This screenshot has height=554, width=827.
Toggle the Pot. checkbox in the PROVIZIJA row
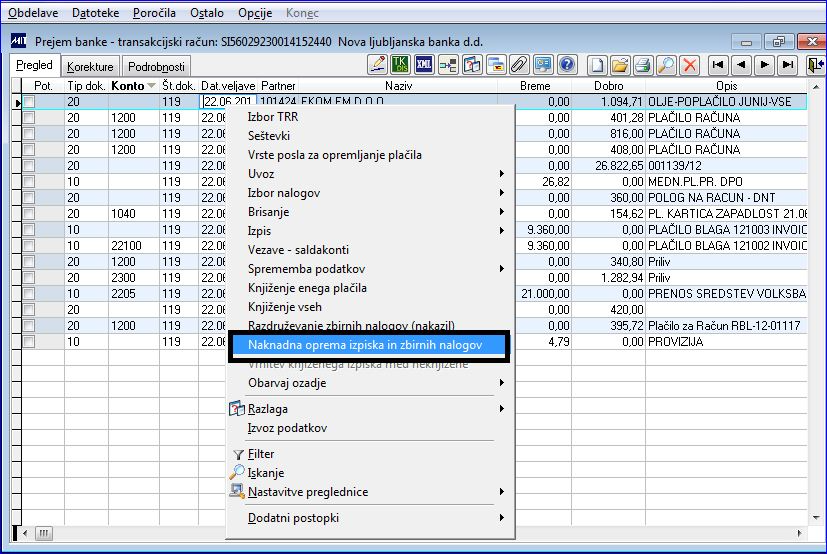coord(29,341)
